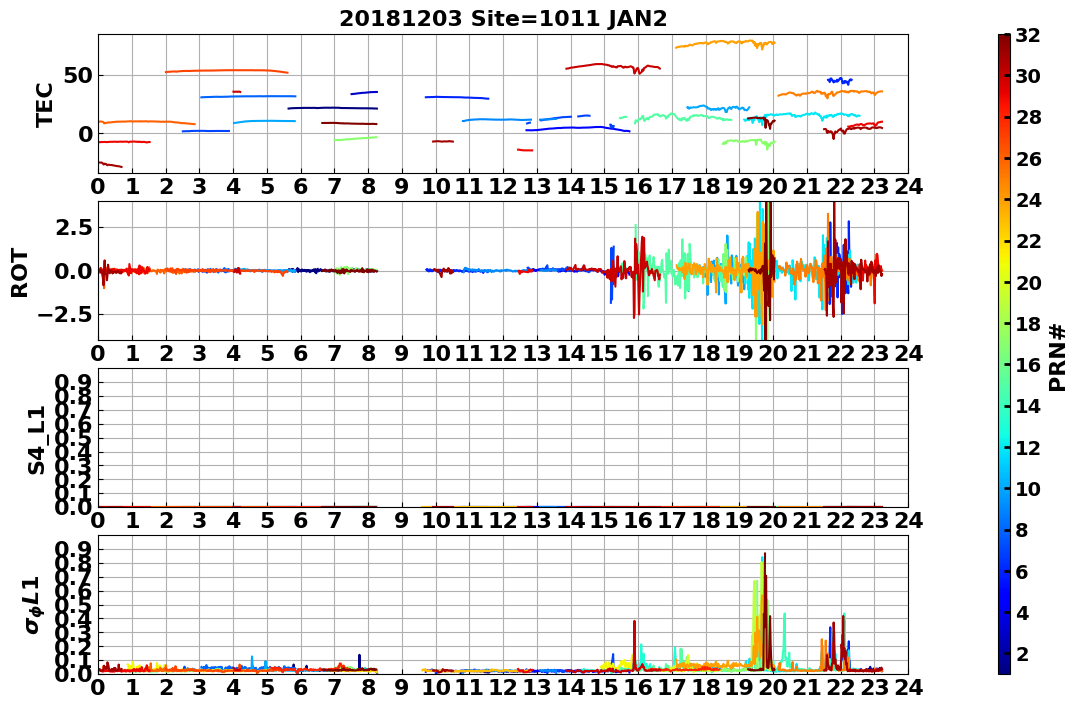Click TEC axis tick value 50
1077x709 pixels.
coord(78,76)
